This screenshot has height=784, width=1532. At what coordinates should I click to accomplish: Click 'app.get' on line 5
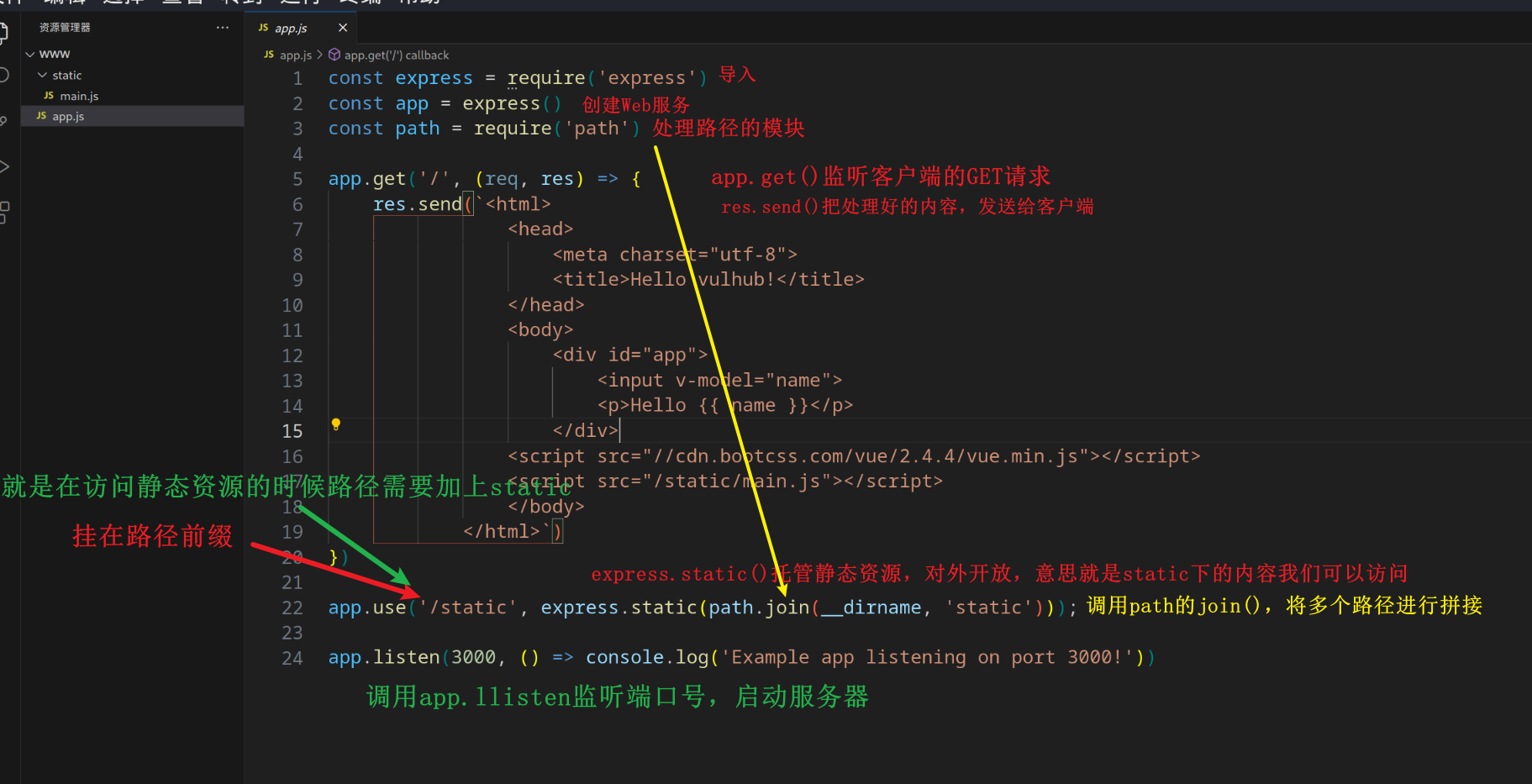pyautogui.click(x=367, y=179)
